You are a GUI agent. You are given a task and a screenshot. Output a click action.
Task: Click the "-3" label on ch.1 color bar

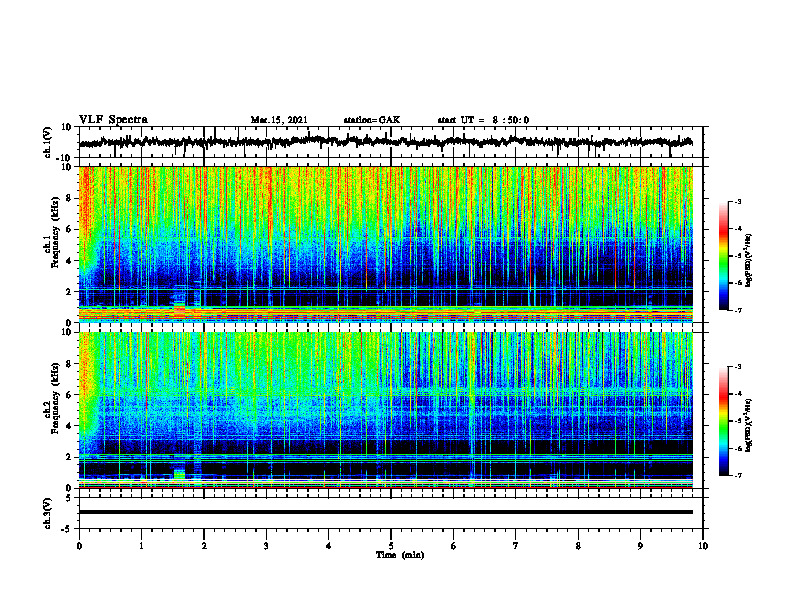click(737, 201)
